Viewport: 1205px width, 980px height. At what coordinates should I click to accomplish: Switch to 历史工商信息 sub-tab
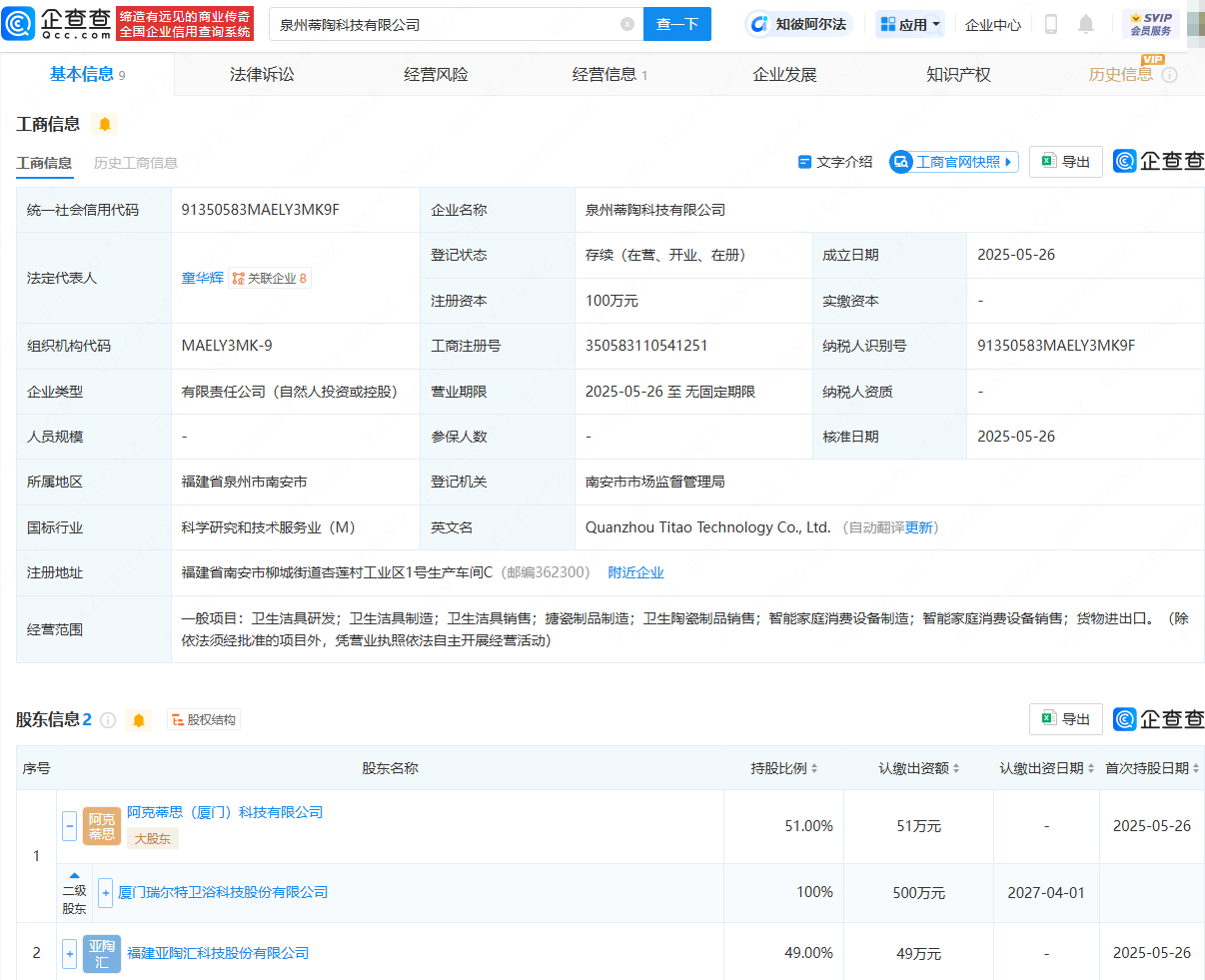click(x=135, y=163)
